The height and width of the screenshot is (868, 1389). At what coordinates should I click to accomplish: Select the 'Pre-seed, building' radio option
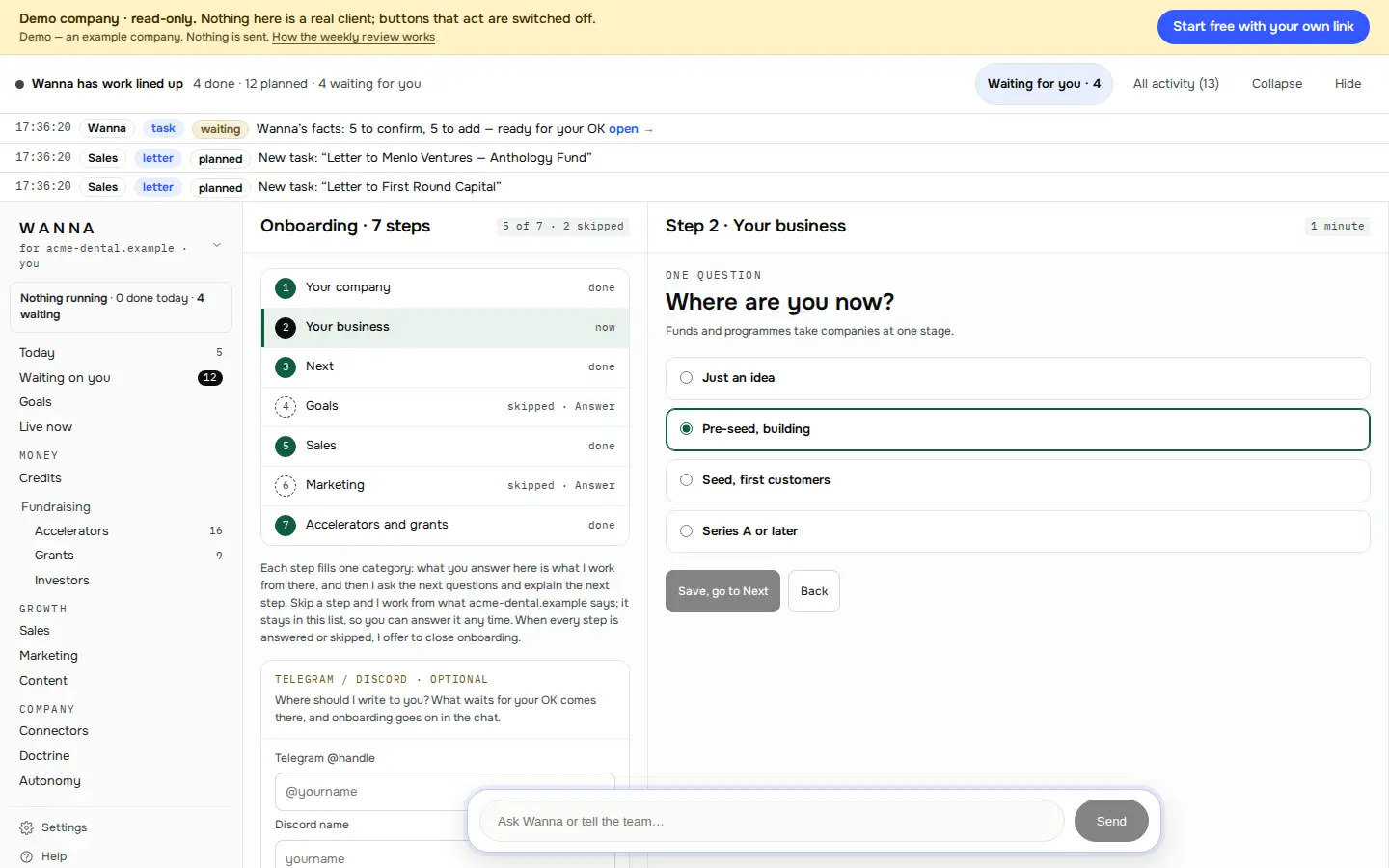[1018, 429]
